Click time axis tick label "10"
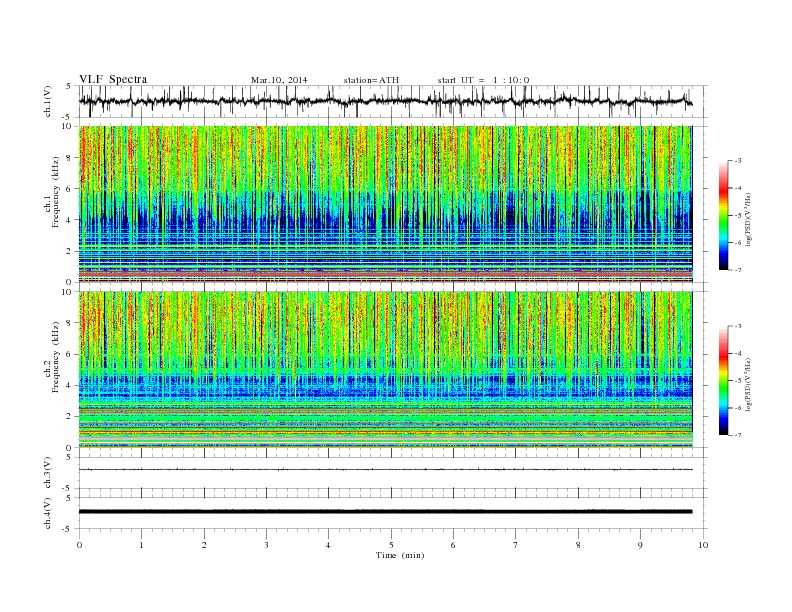 pyautogui.click(x=703, y=545)
